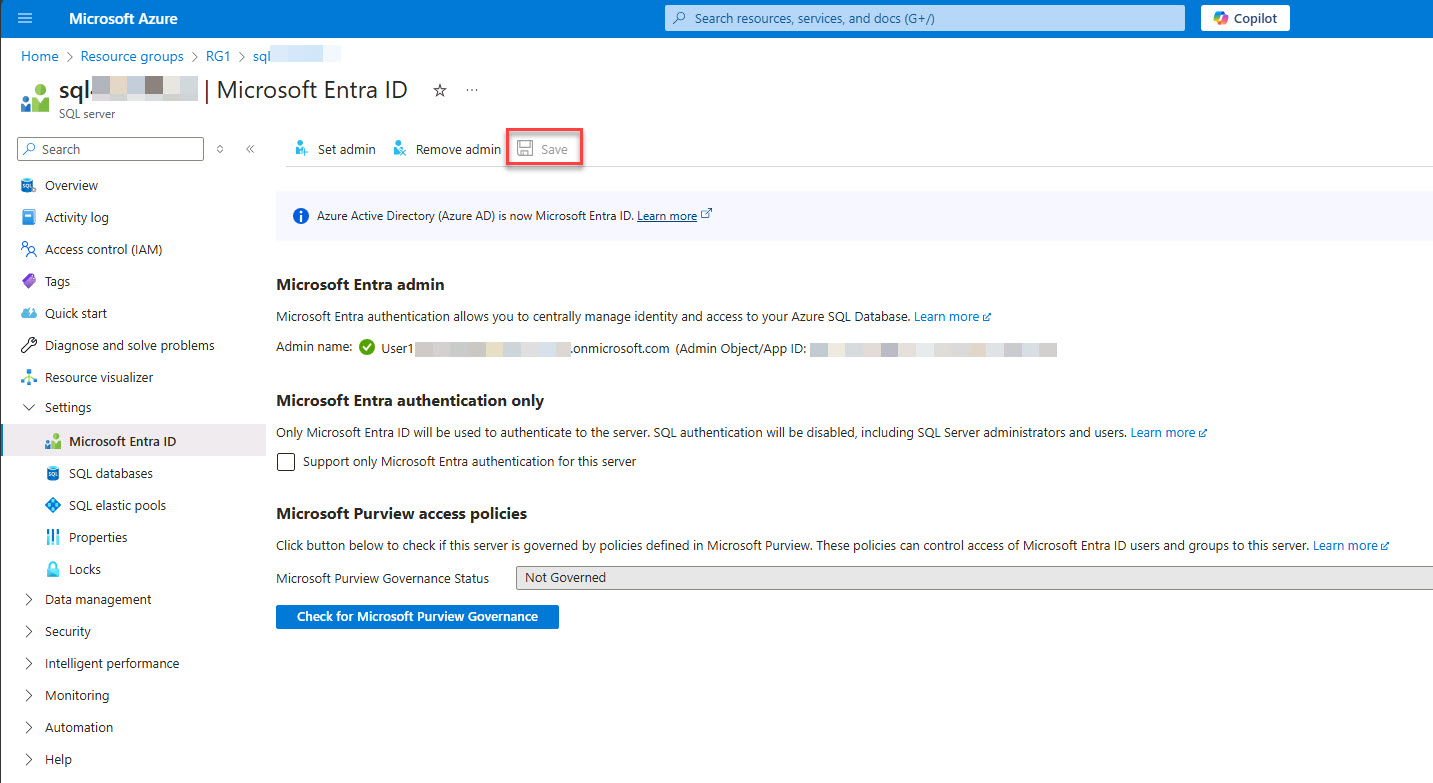Open SQL databases in sidebar

(x=110, y=474)
